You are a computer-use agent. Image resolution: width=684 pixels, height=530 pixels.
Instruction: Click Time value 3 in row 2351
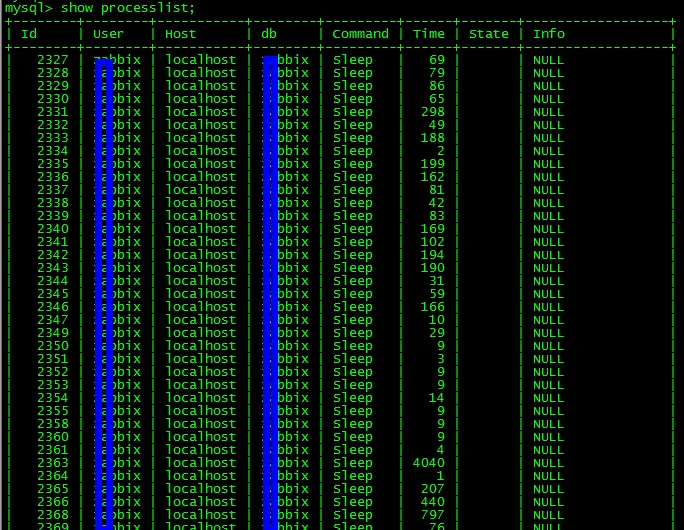point(441,359)
